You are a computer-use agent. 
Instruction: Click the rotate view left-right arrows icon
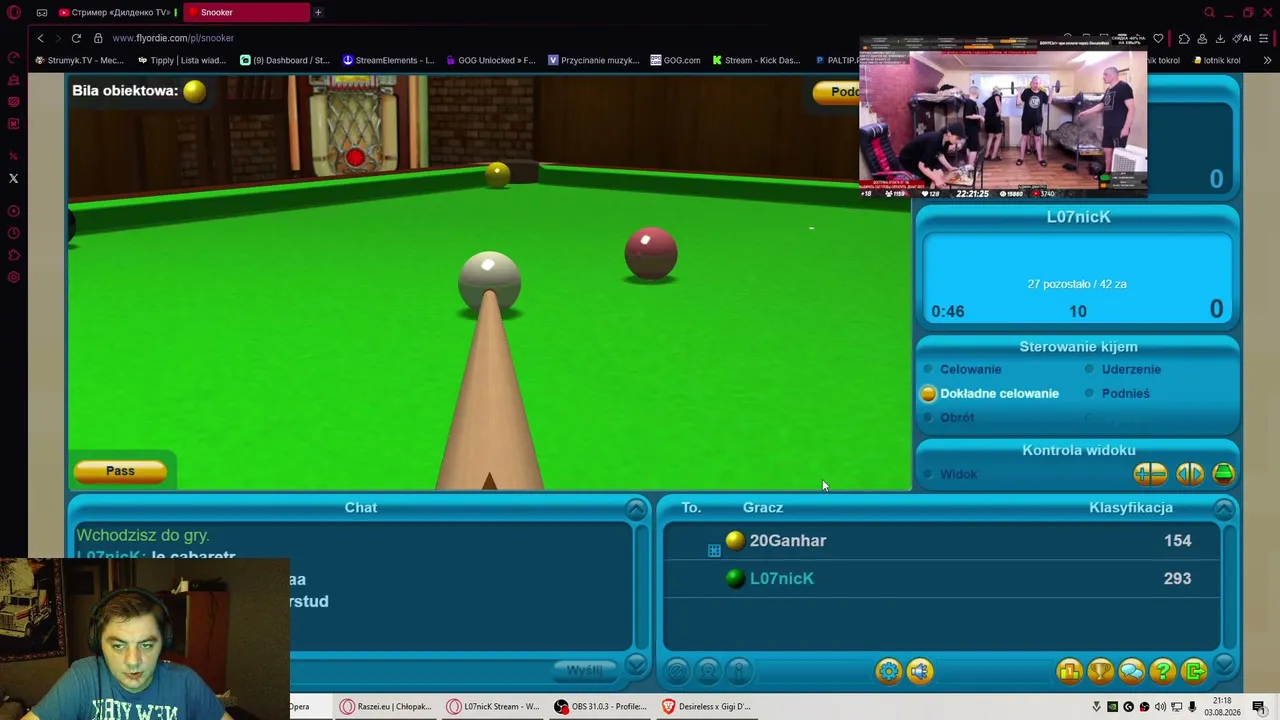(x=1190, y=474)
